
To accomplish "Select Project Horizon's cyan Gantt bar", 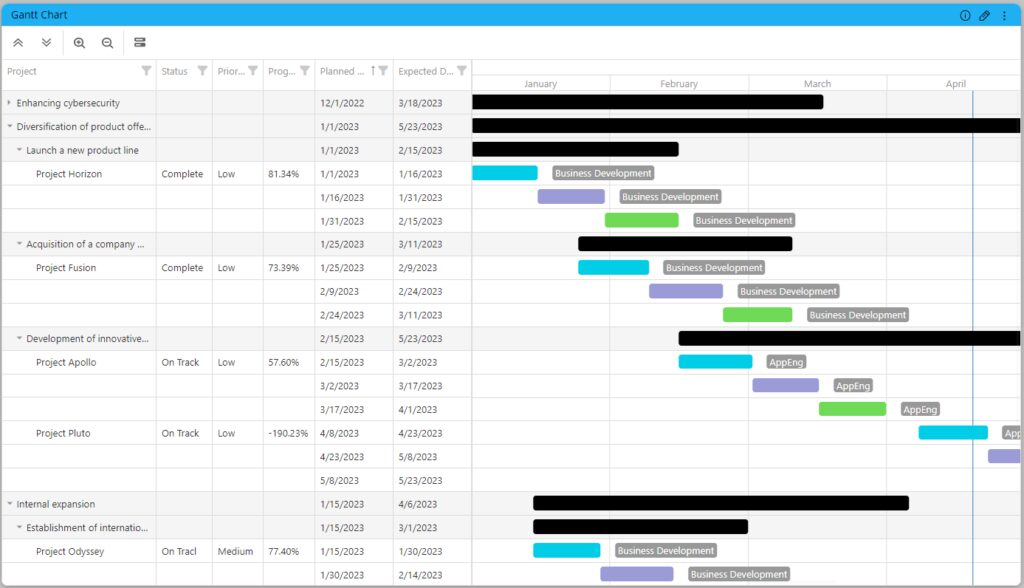I will [505, 172].
